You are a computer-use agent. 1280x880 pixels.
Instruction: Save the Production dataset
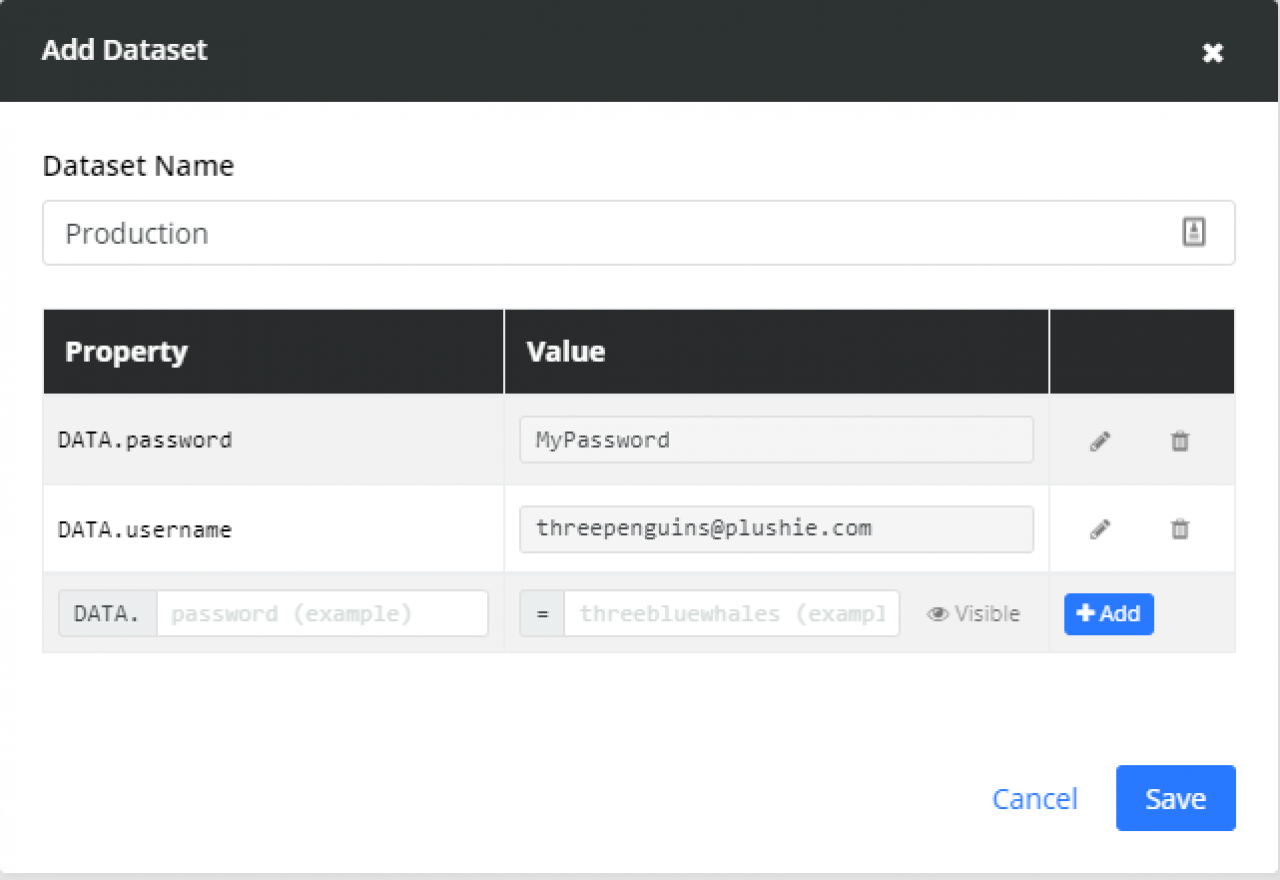1175,798
